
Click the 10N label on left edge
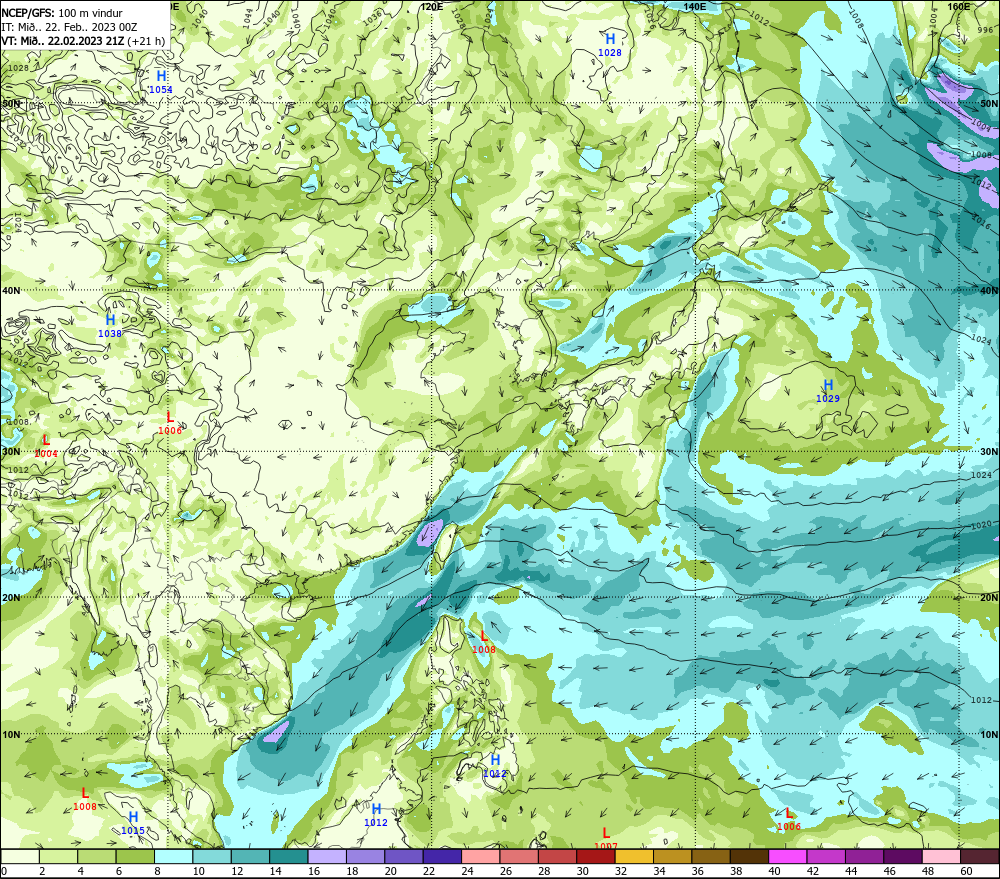(11, 735)
